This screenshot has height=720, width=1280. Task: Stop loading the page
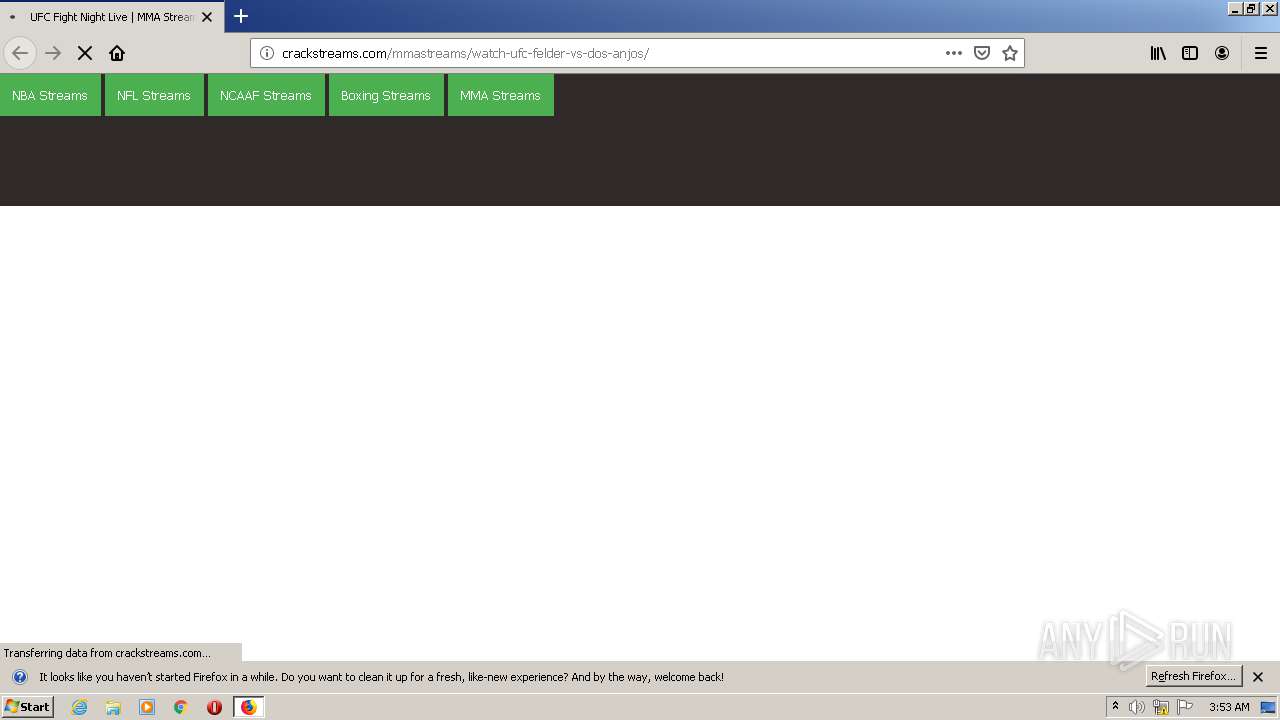pyautogui.click(x=85, y=53)
